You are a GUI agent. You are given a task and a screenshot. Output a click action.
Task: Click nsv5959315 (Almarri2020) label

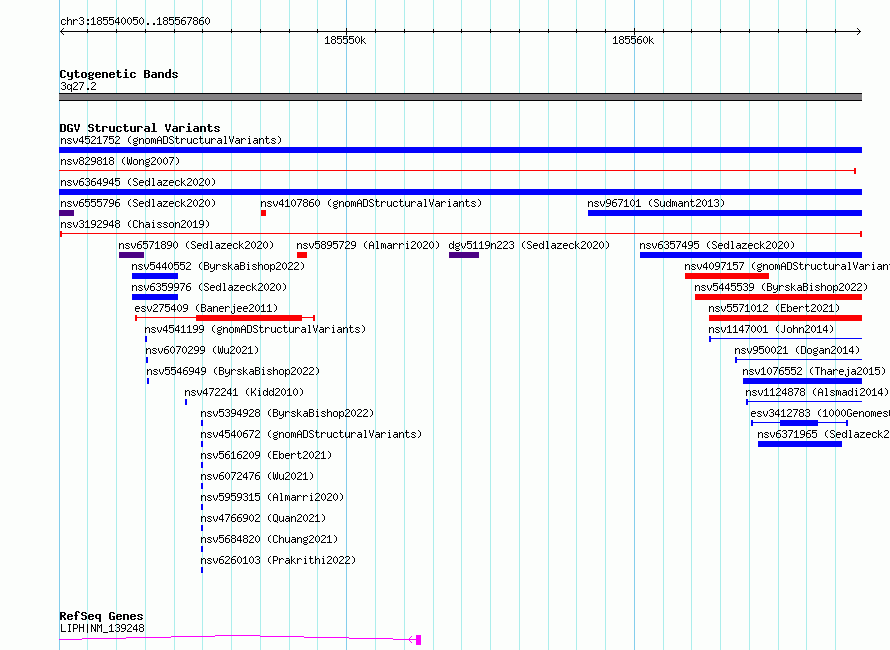(272, 497)
